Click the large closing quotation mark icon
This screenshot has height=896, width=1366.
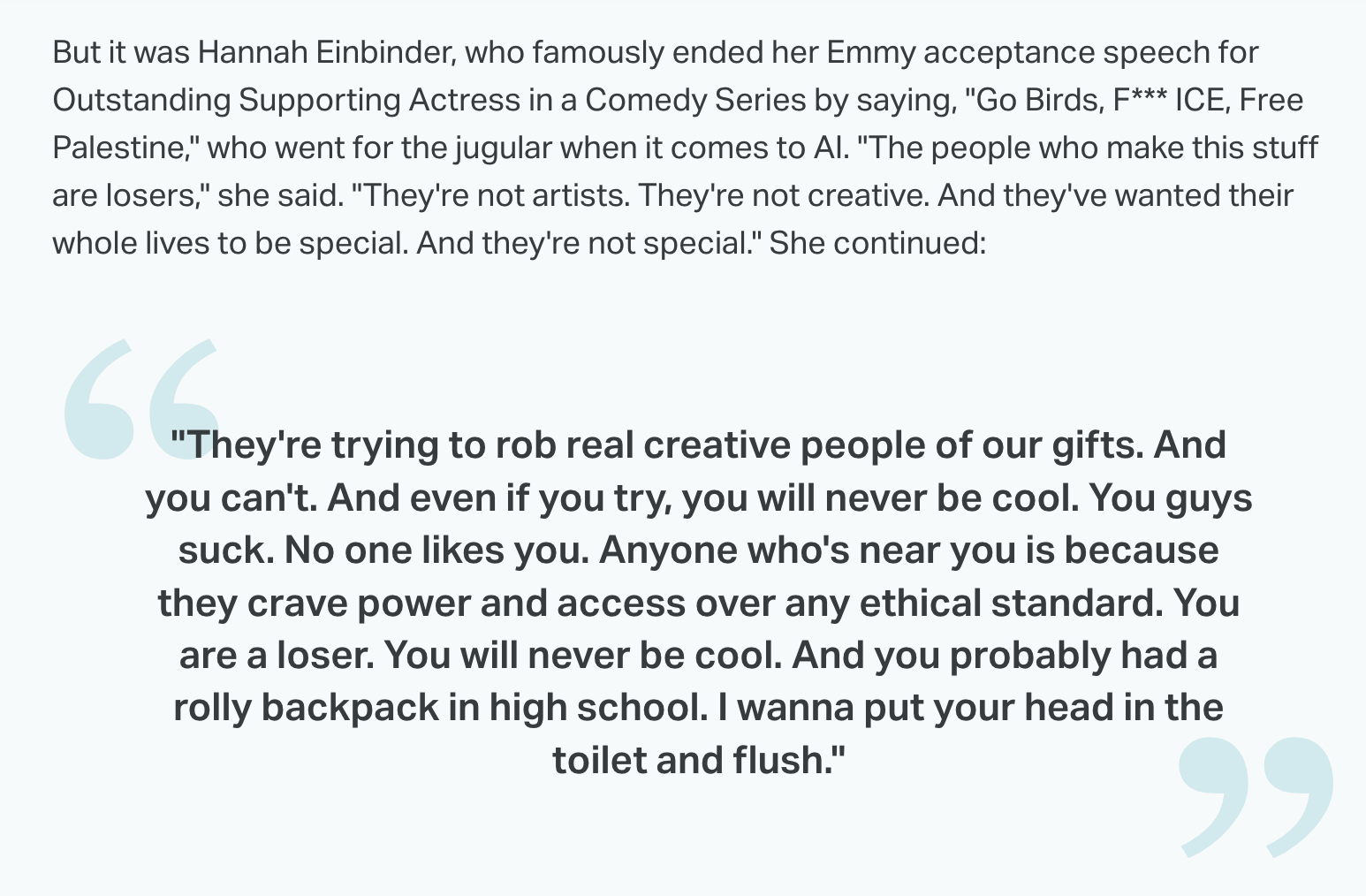(x=1256, y=796)
